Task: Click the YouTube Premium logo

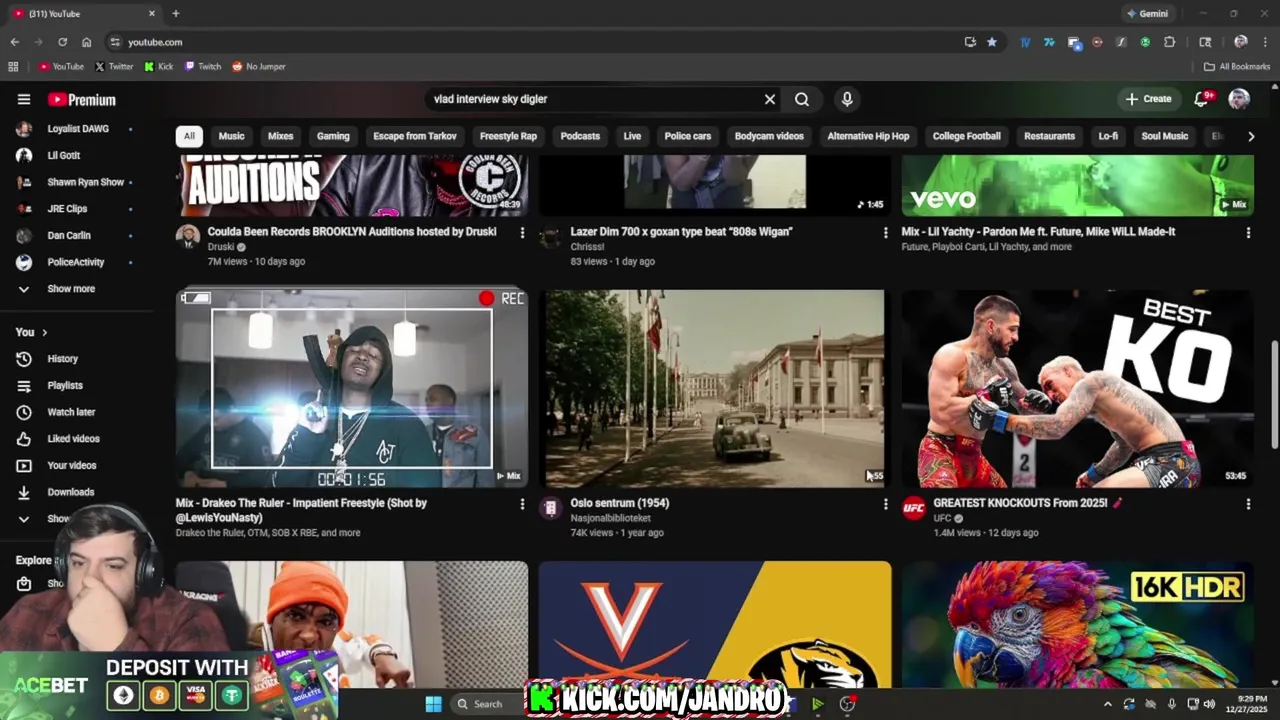Action: click(82, 100)
